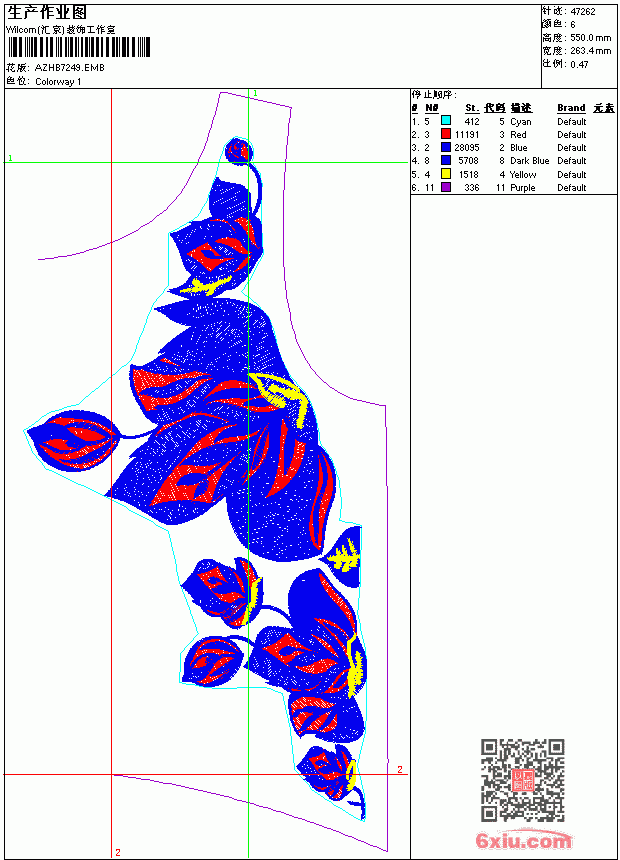Click the Brand column header
Image resolution: width=620 pixels, height=860 pixels.
click(x=571, y=108)
